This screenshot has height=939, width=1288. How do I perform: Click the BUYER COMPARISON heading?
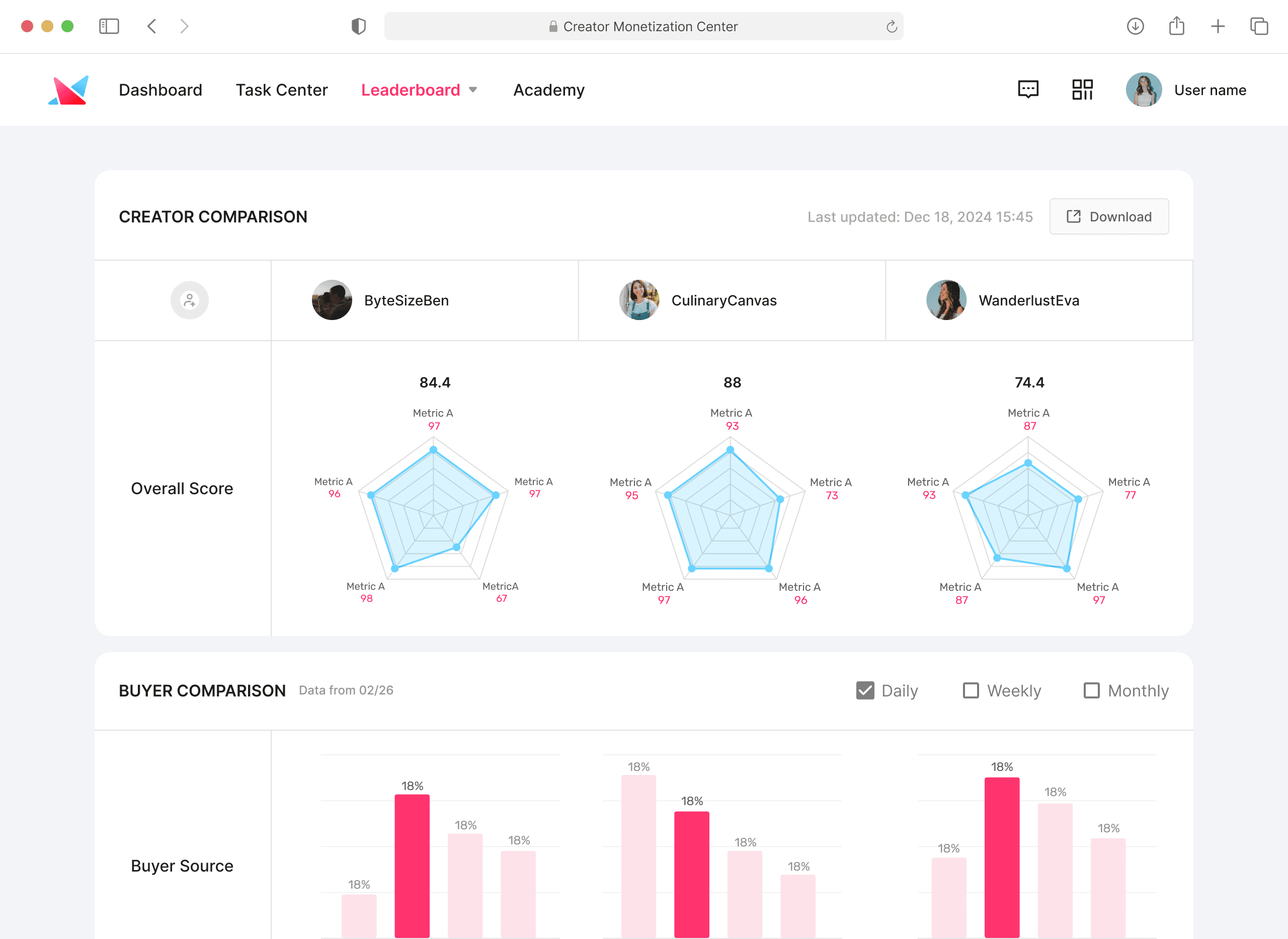(202, 690)
